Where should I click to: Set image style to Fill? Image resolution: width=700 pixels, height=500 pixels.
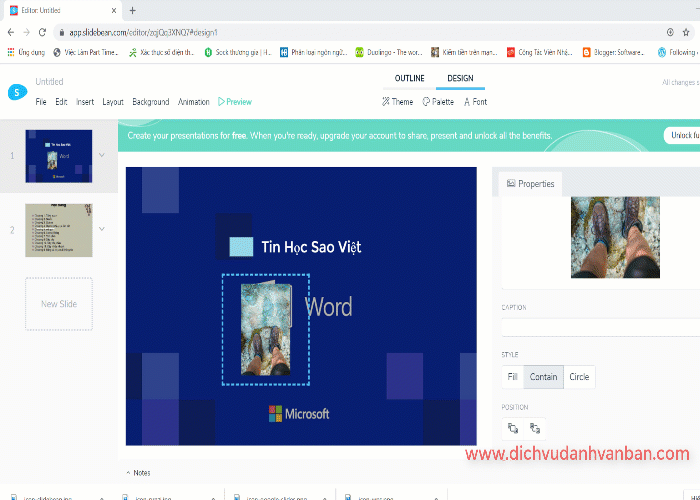click(512, 377)
